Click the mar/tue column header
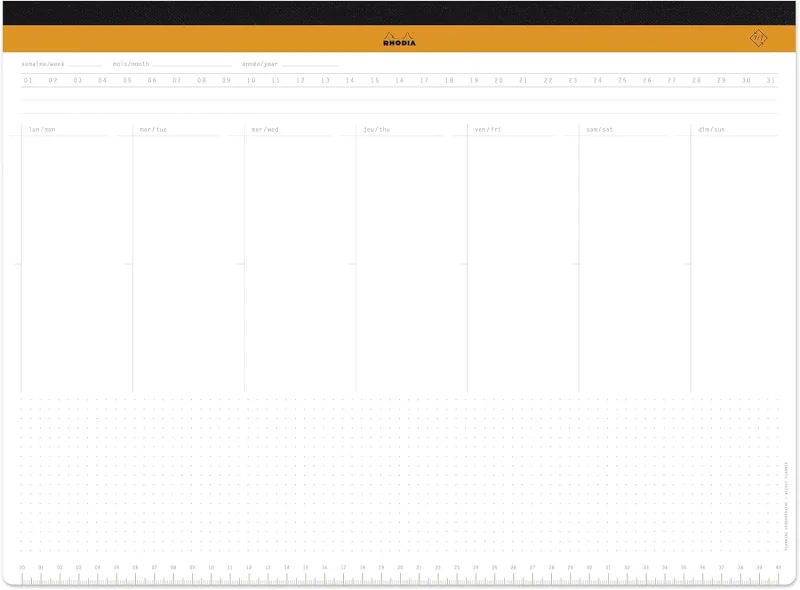800x590 pixels. 154,129
